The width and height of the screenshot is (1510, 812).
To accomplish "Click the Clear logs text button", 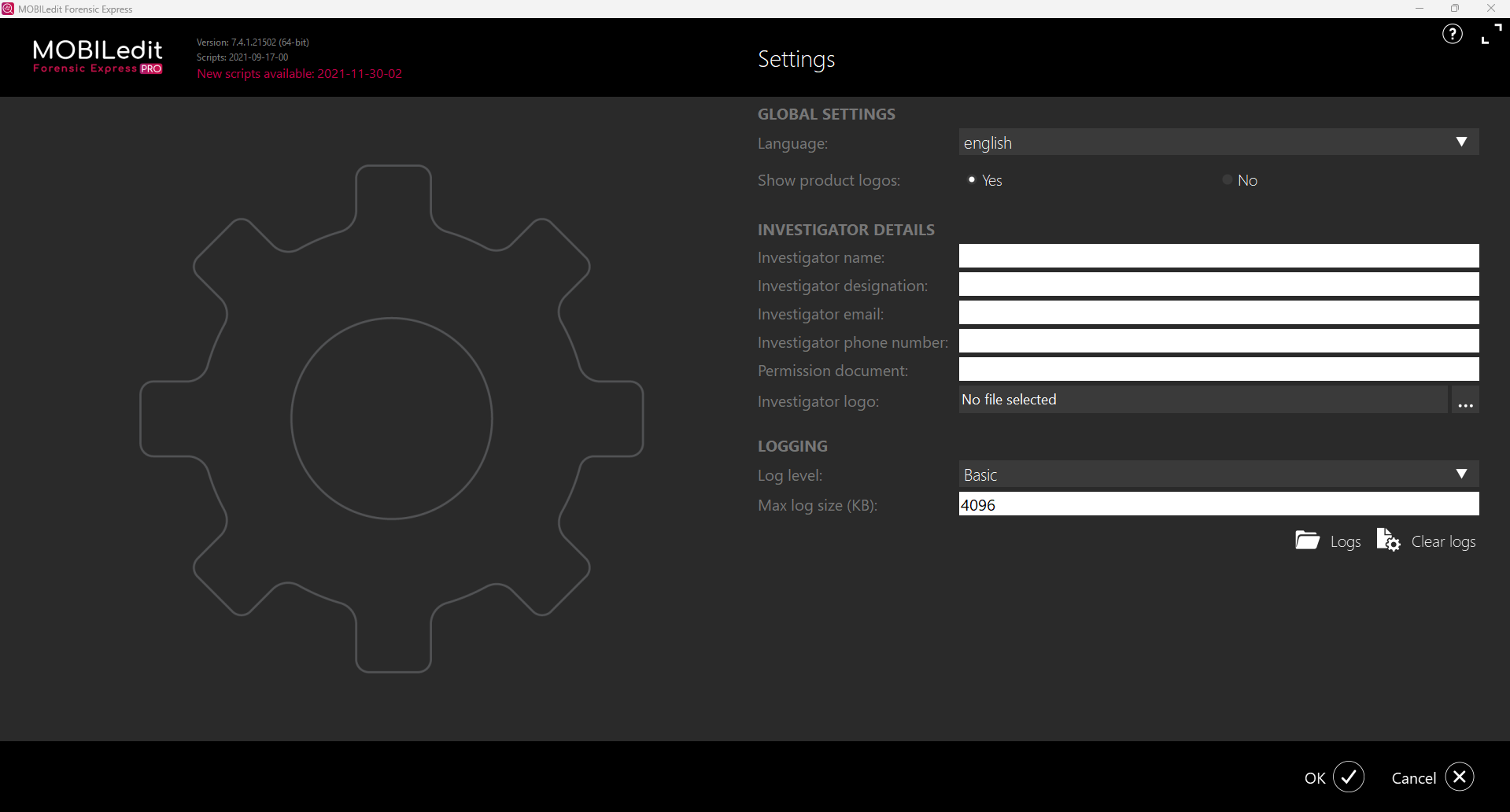I will [1444, 541].
